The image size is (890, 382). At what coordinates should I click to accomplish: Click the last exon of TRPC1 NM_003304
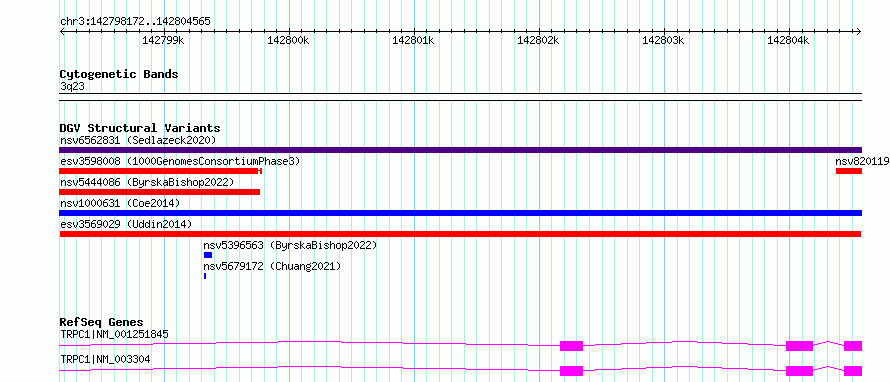click(853, 371)
